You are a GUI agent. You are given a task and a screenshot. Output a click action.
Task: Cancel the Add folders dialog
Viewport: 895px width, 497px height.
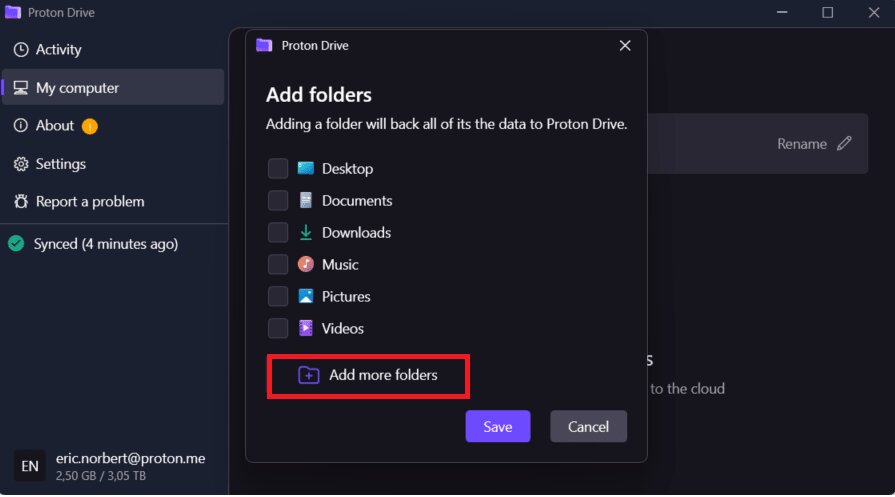point(588,426)
